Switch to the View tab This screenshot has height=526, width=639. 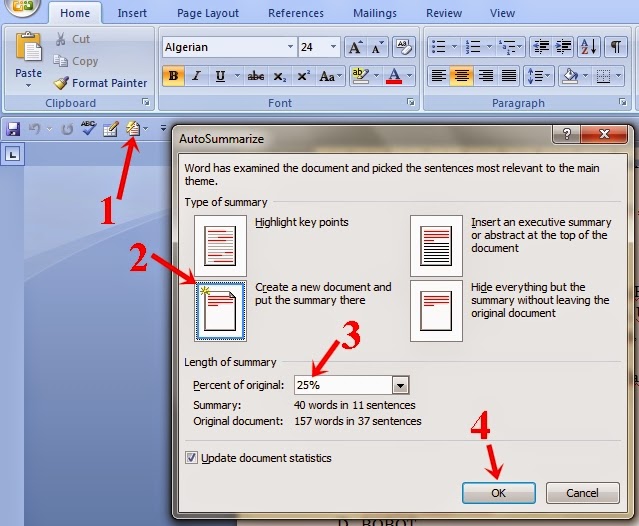click(x=502, y=13)
